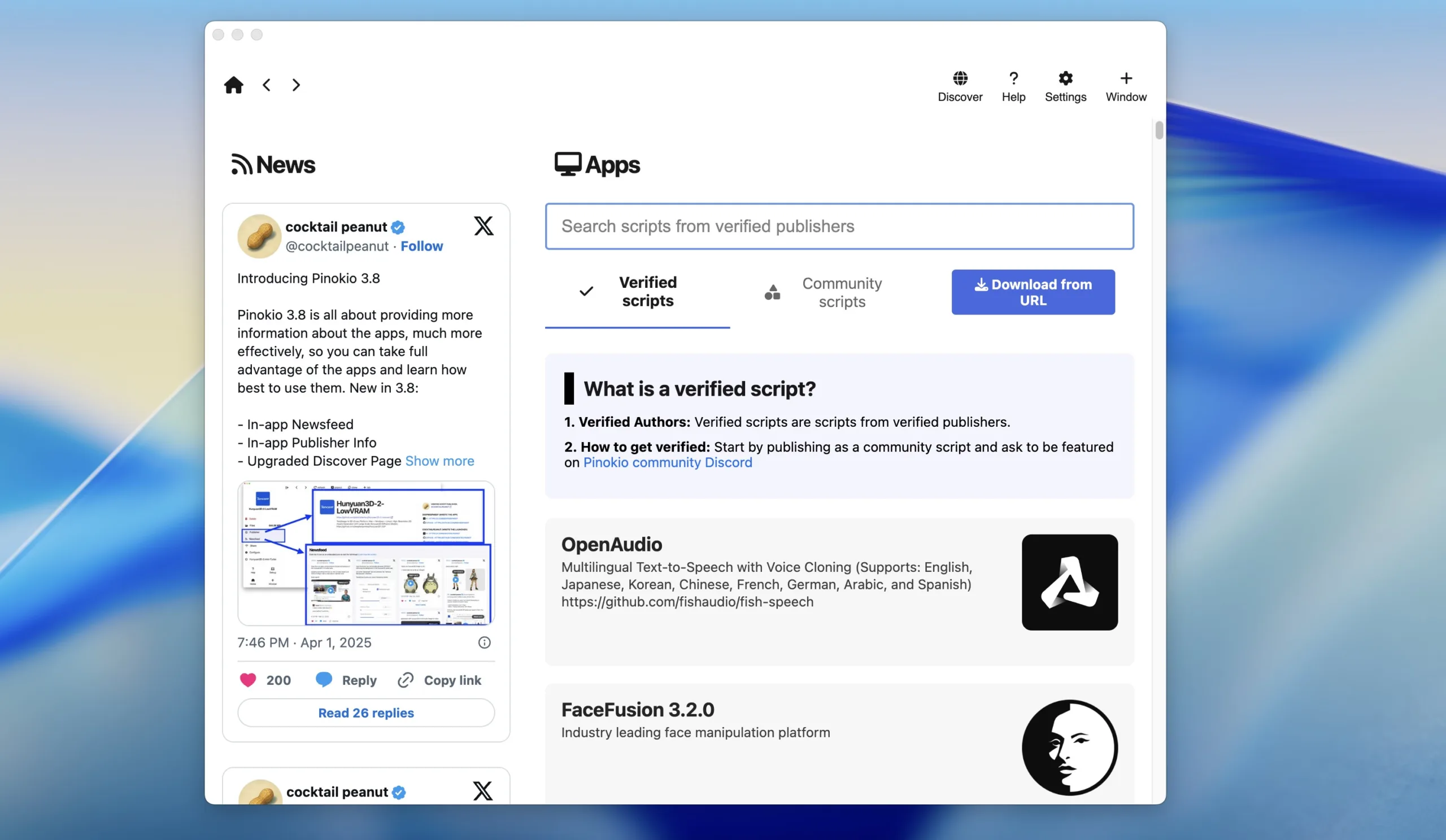Open the OpenAudio app thumbnail
The image size is (1446, 840).
click(1069, 583)
